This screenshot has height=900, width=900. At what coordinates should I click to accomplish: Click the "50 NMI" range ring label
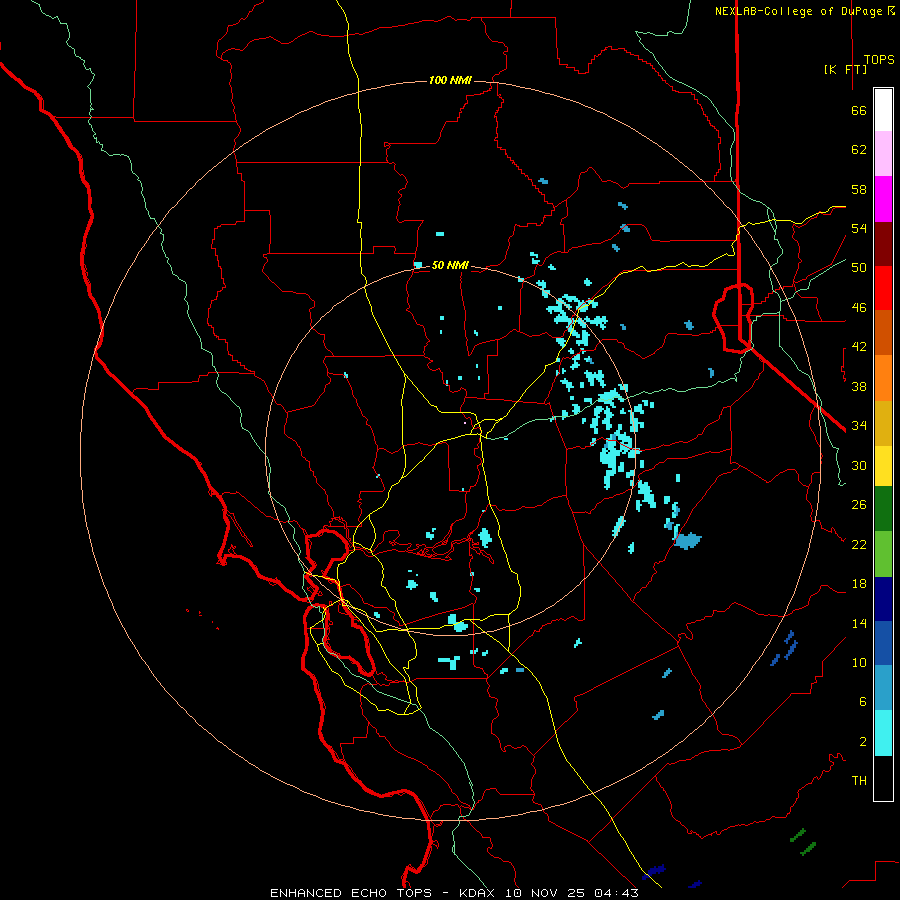[x=450, y=265]
